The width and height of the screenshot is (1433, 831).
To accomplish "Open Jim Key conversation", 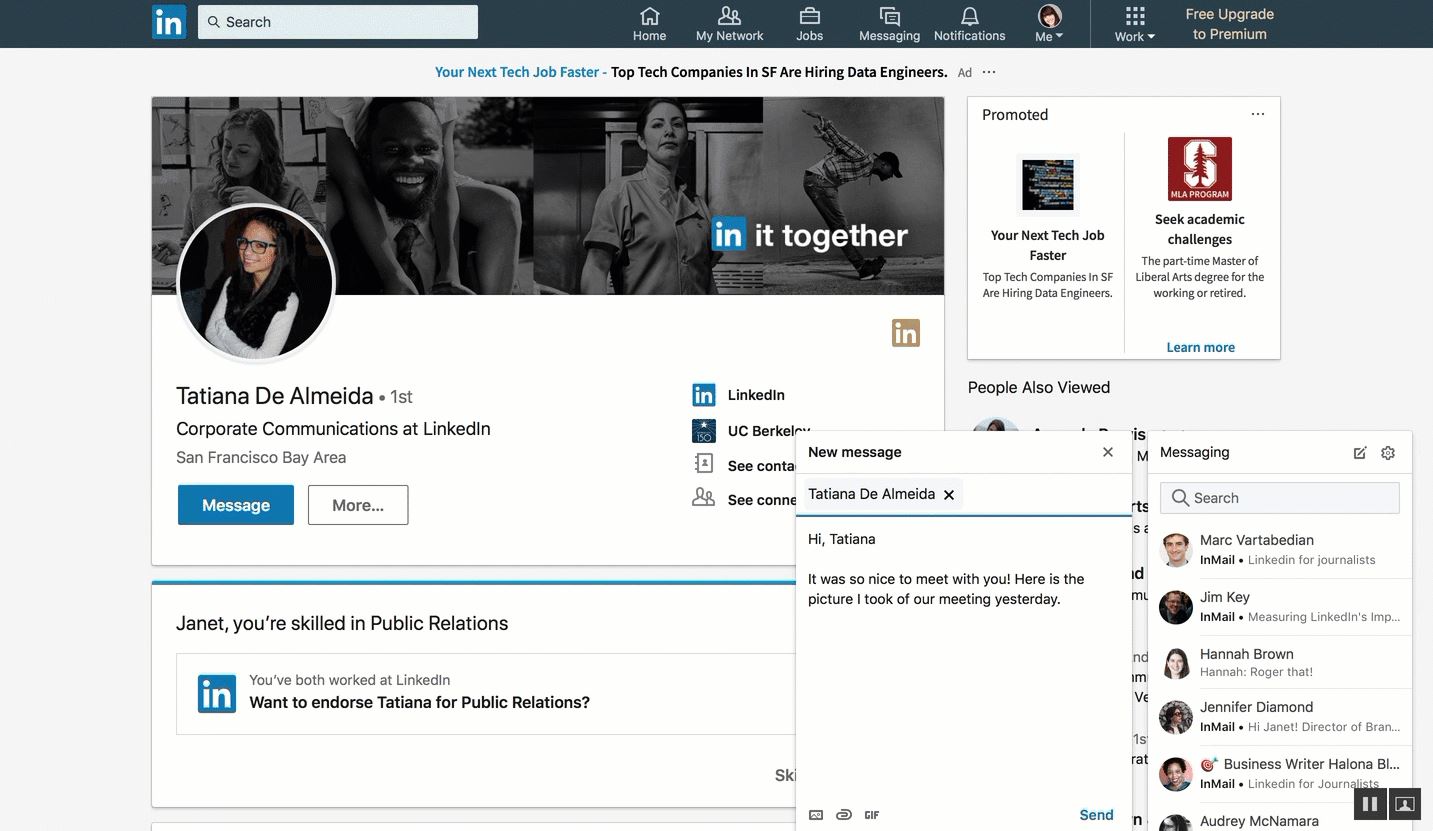I will pos(1280,607).
